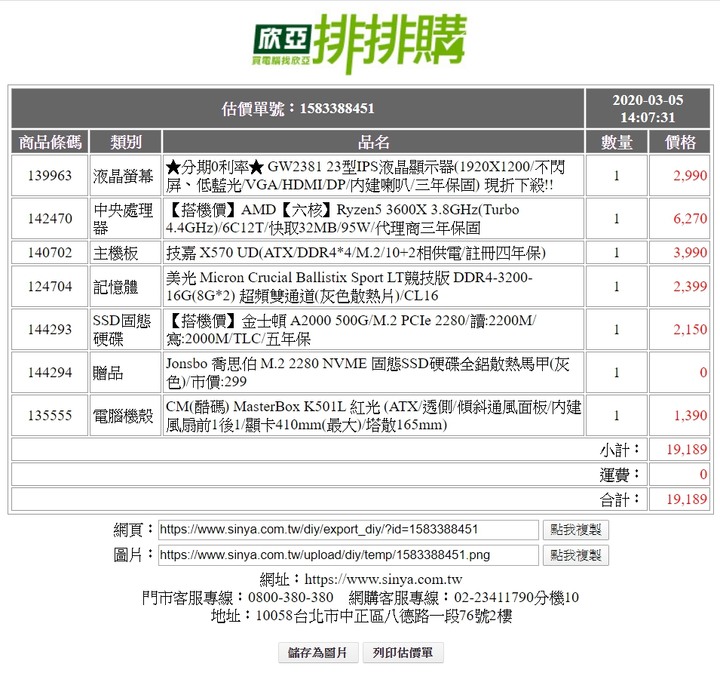Click the price 2,150

point(690,329)
